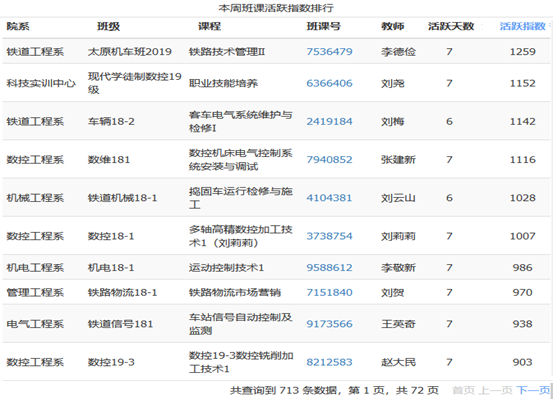Select teacher cell 刘尧

point(393,83)
